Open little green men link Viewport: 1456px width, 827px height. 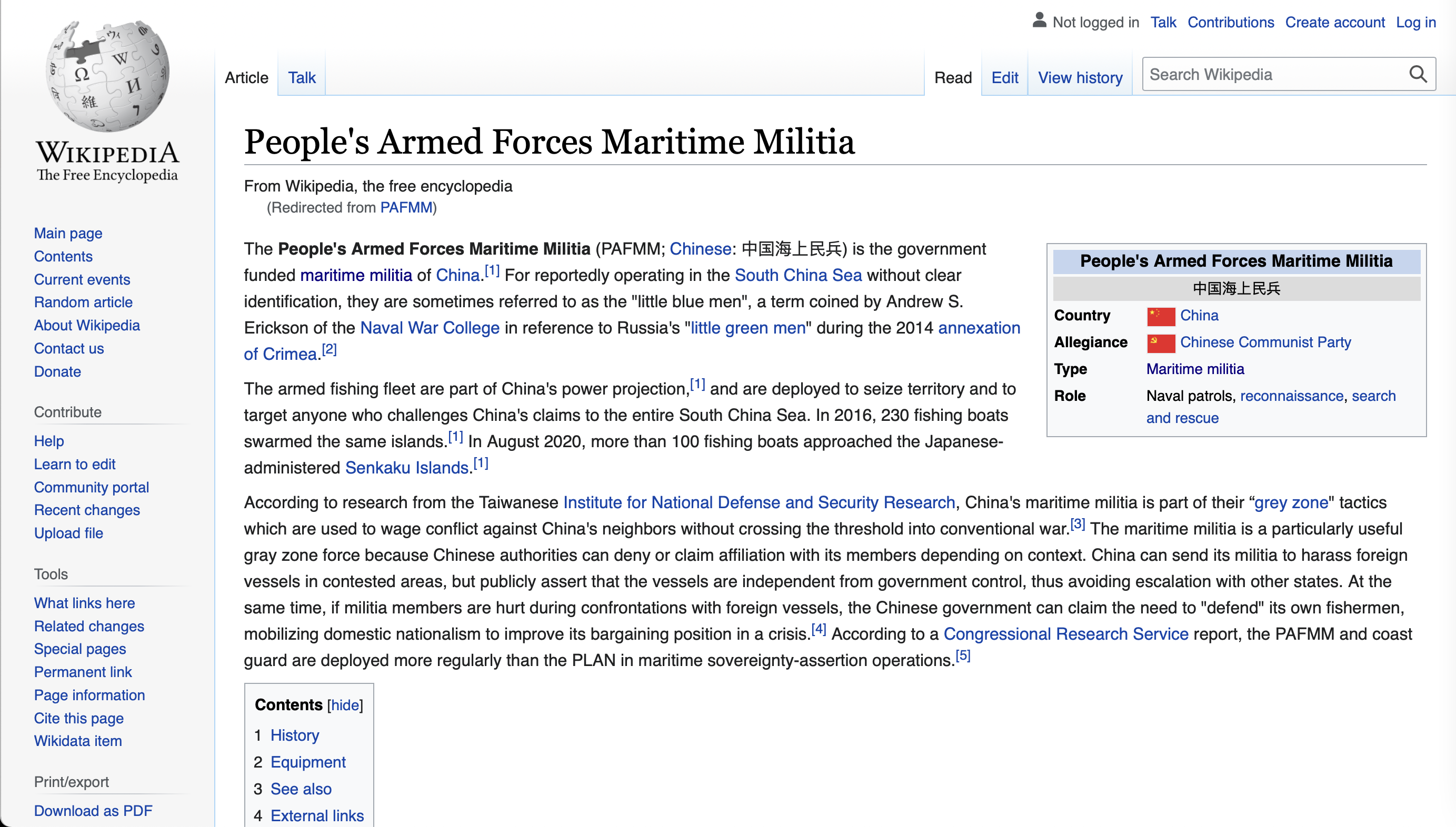(748, 328)
